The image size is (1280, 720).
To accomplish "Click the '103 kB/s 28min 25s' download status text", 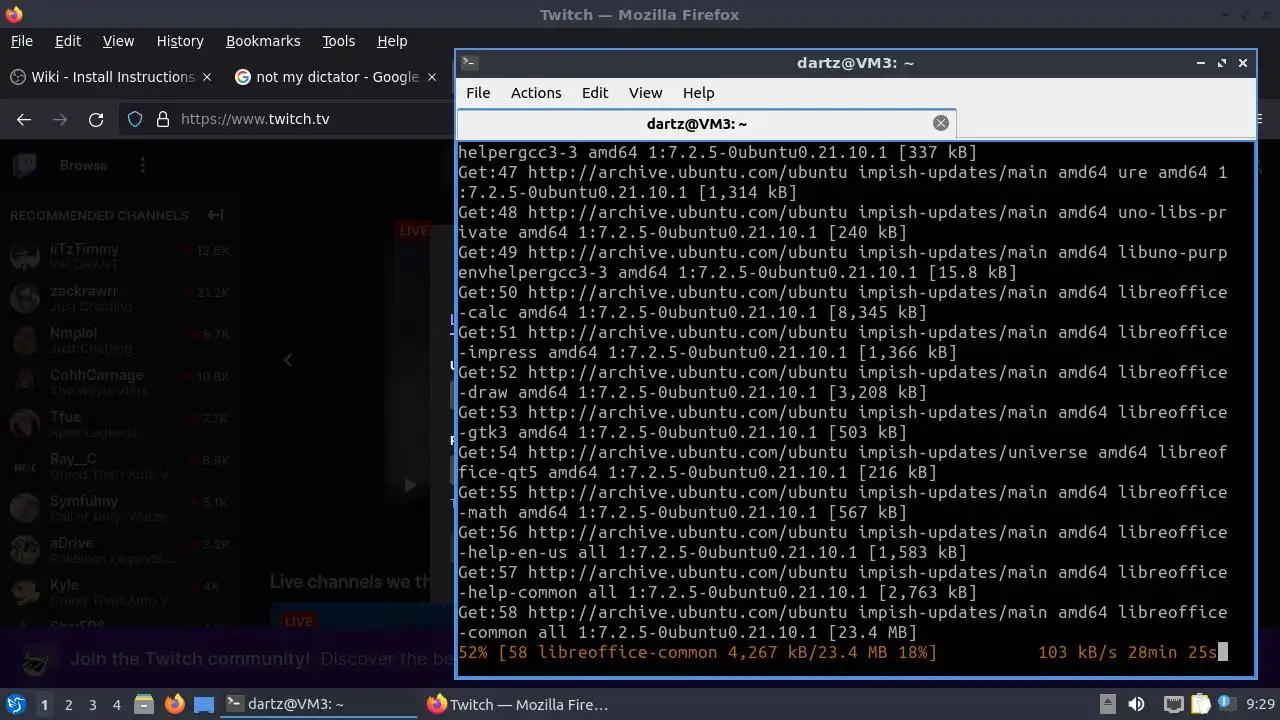I will [1127, 652].
